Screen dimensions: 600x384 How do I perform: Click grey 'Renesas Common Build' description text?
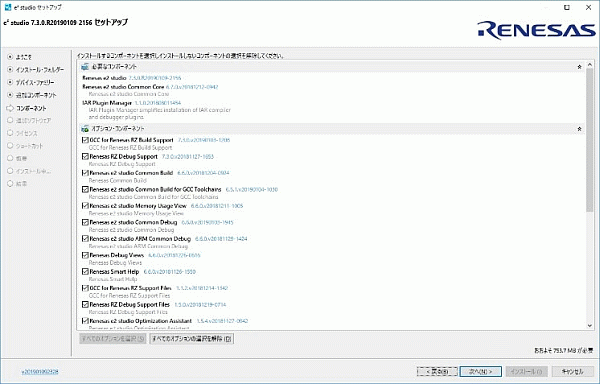pyautogui.click(x=117, y=181)
